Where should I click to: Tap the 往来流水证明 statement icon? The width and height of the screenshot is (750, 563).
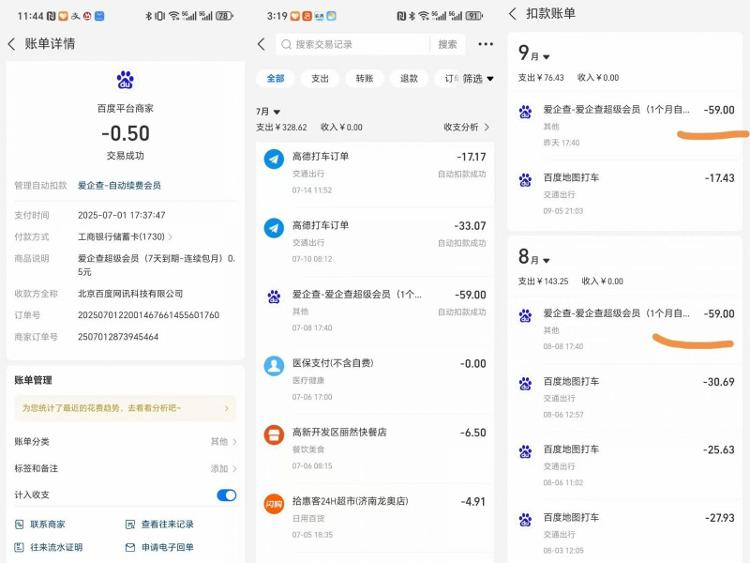[20, 547]
